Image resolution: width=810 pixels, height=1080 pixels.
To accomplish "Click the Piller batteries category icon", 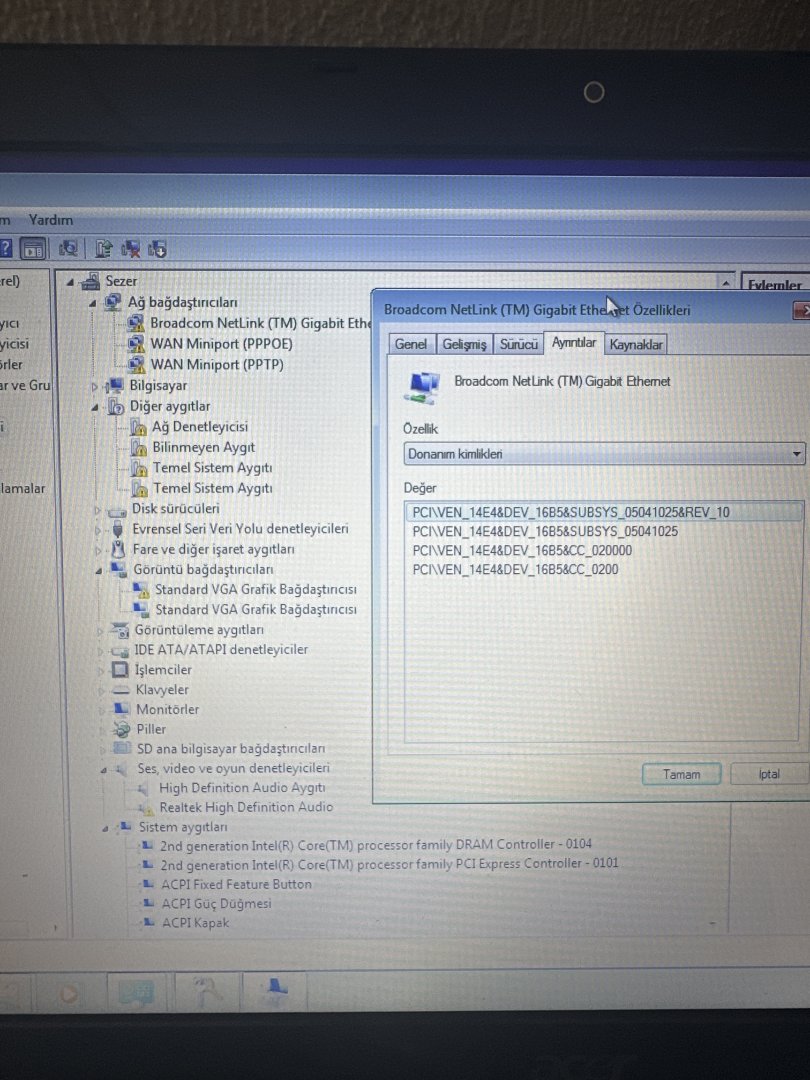I will 122,729.
